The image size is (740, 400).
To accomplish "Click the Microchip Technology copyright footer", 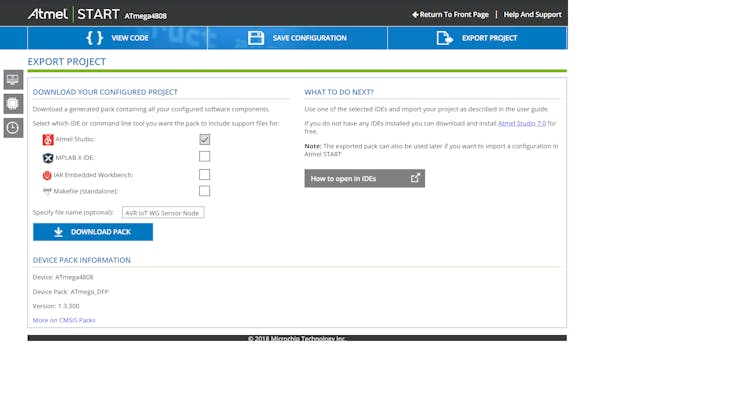I will [297, 338].
